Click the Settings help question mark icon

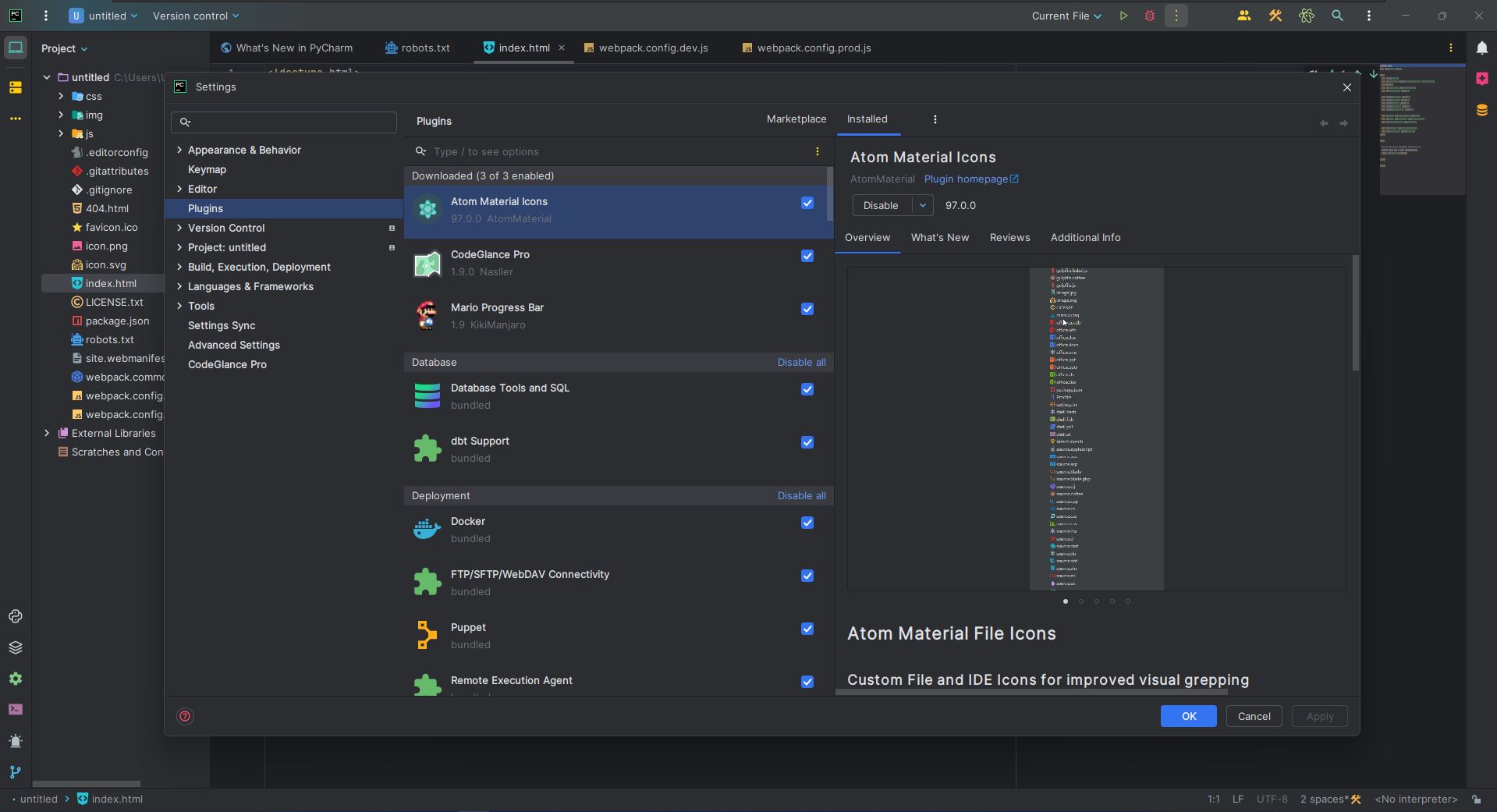[185, 716]
